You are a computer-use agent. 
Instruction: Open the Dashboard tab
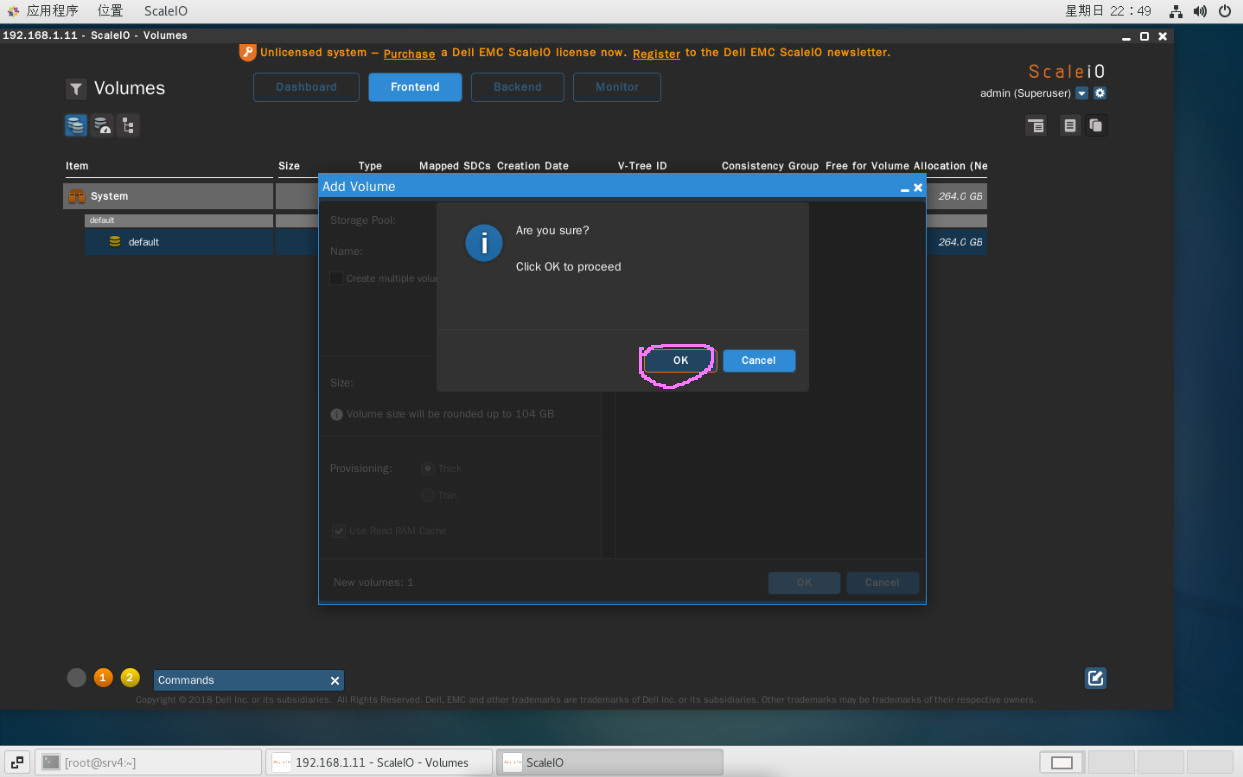coord(306,87)
